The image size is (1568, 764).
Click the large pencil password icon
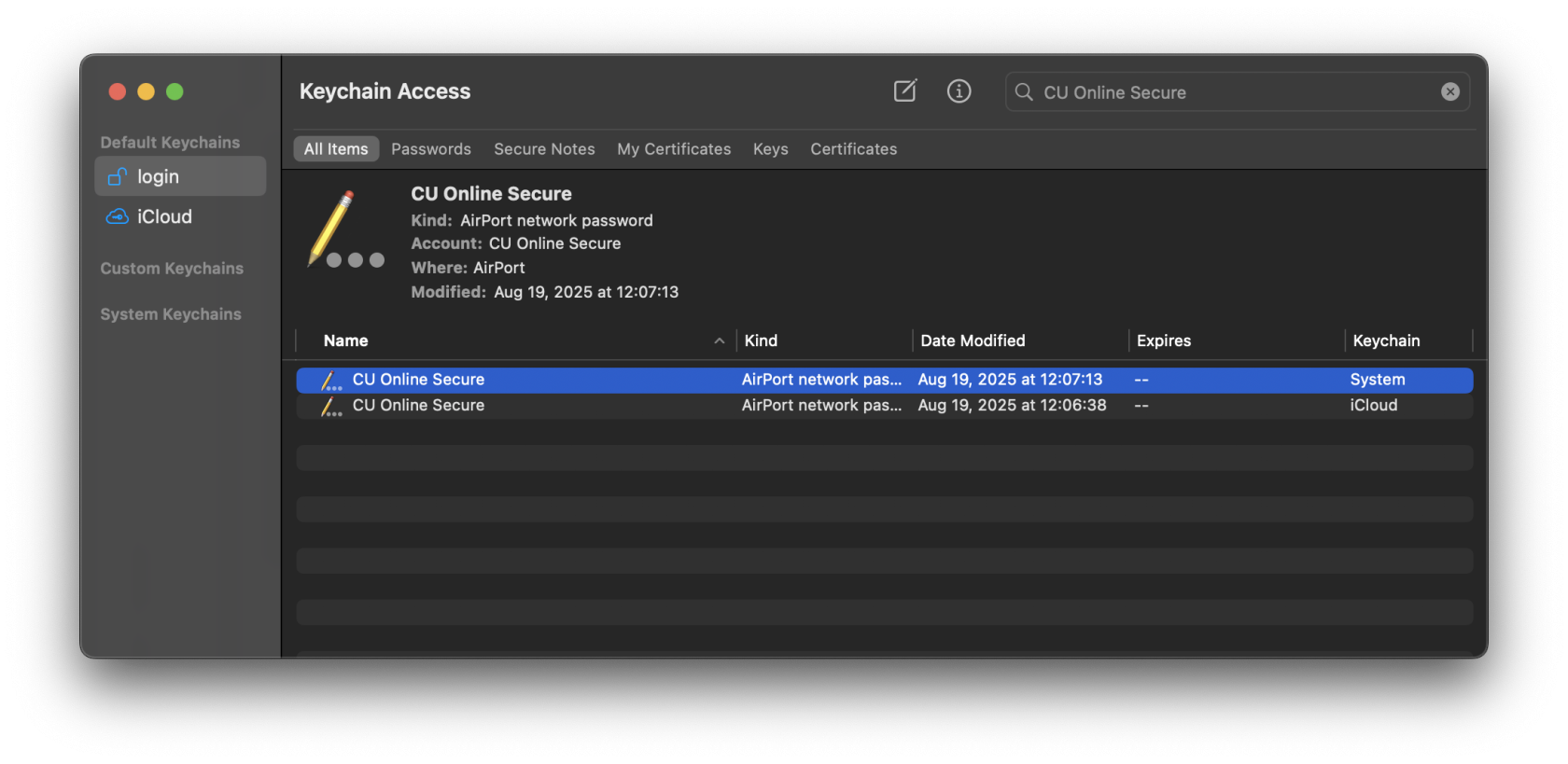344,229
